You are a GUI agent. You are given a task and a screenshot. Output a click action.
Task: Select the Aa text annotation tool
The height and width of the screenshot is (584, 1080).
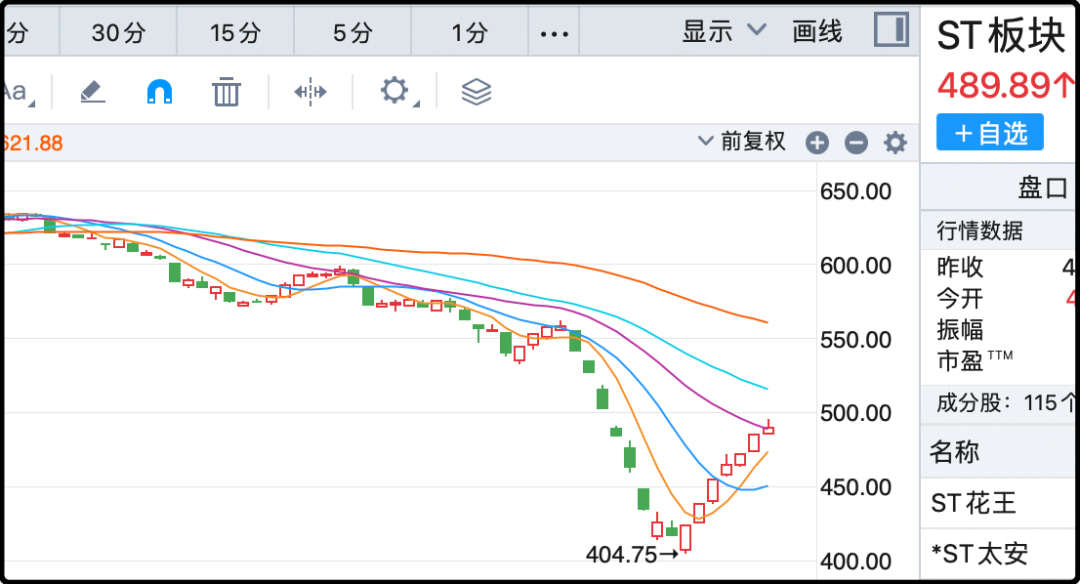pos(17,92)
